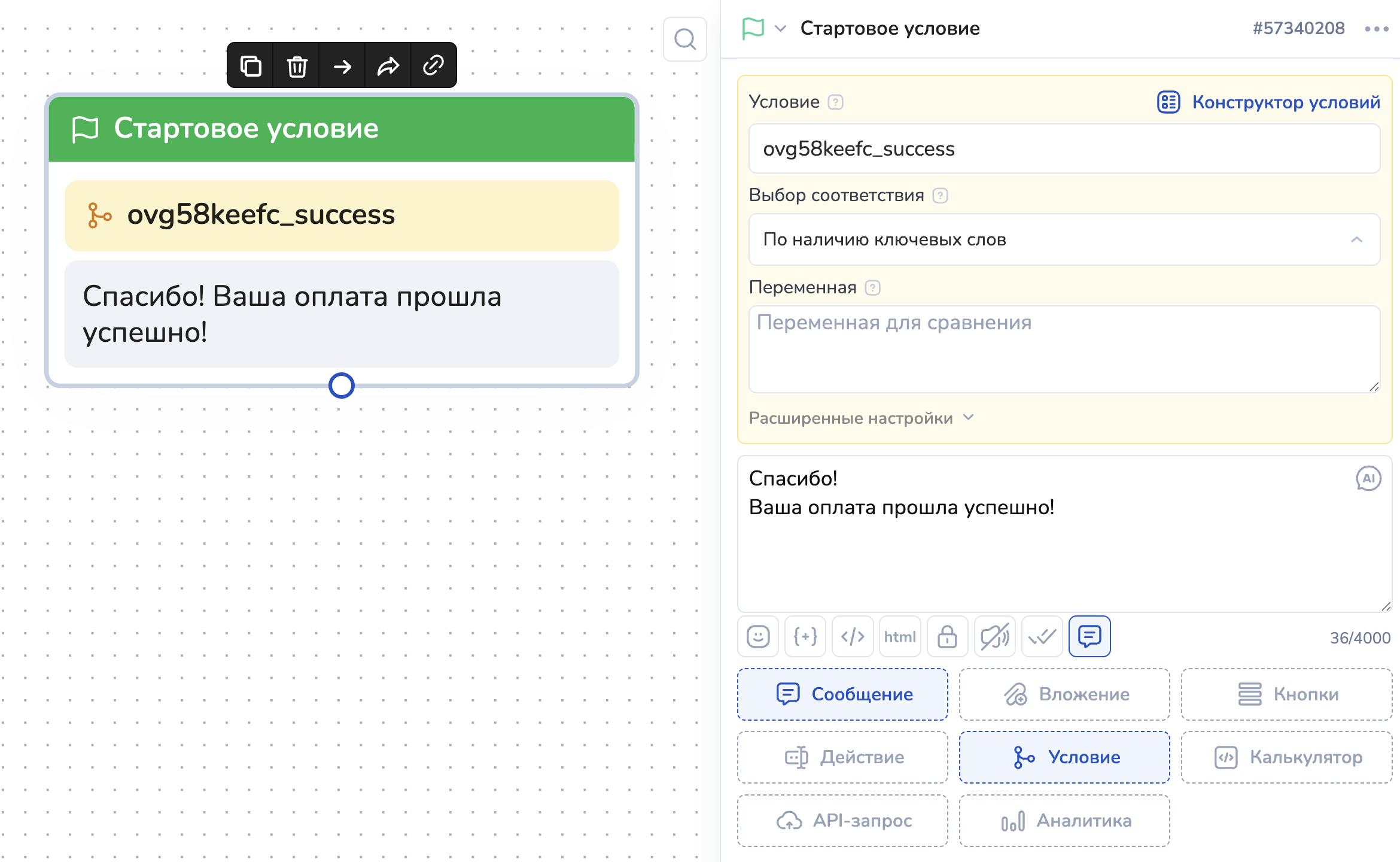The image size is (1400, 862).
Task: Insert variable with curly braces icon
Action: point(805,636)
